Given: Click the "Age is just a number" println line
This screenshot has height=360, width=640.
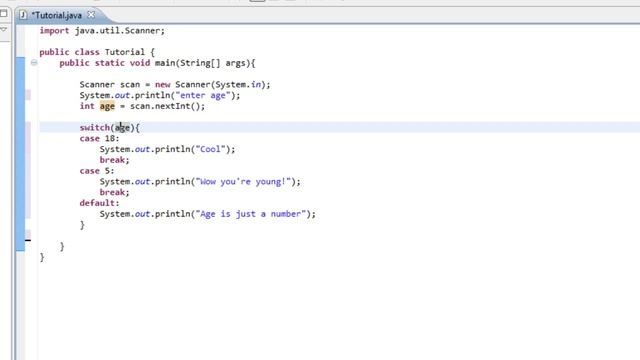Looking at the screenshot, I should 208,214.
